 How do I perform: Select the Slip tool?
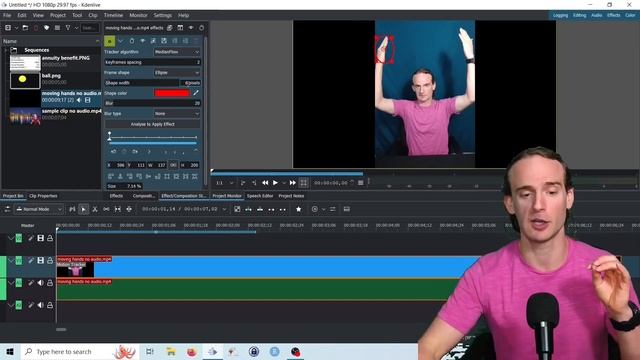118,209
